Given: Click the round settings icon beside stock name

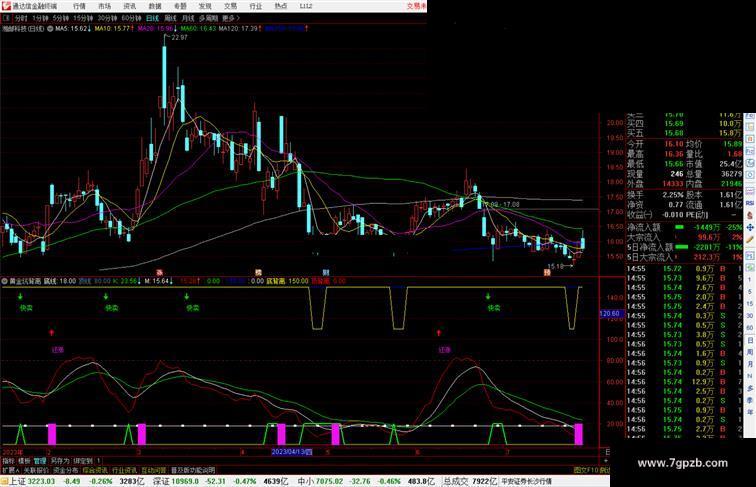Looking at the screenshot, I should (50, 29).
